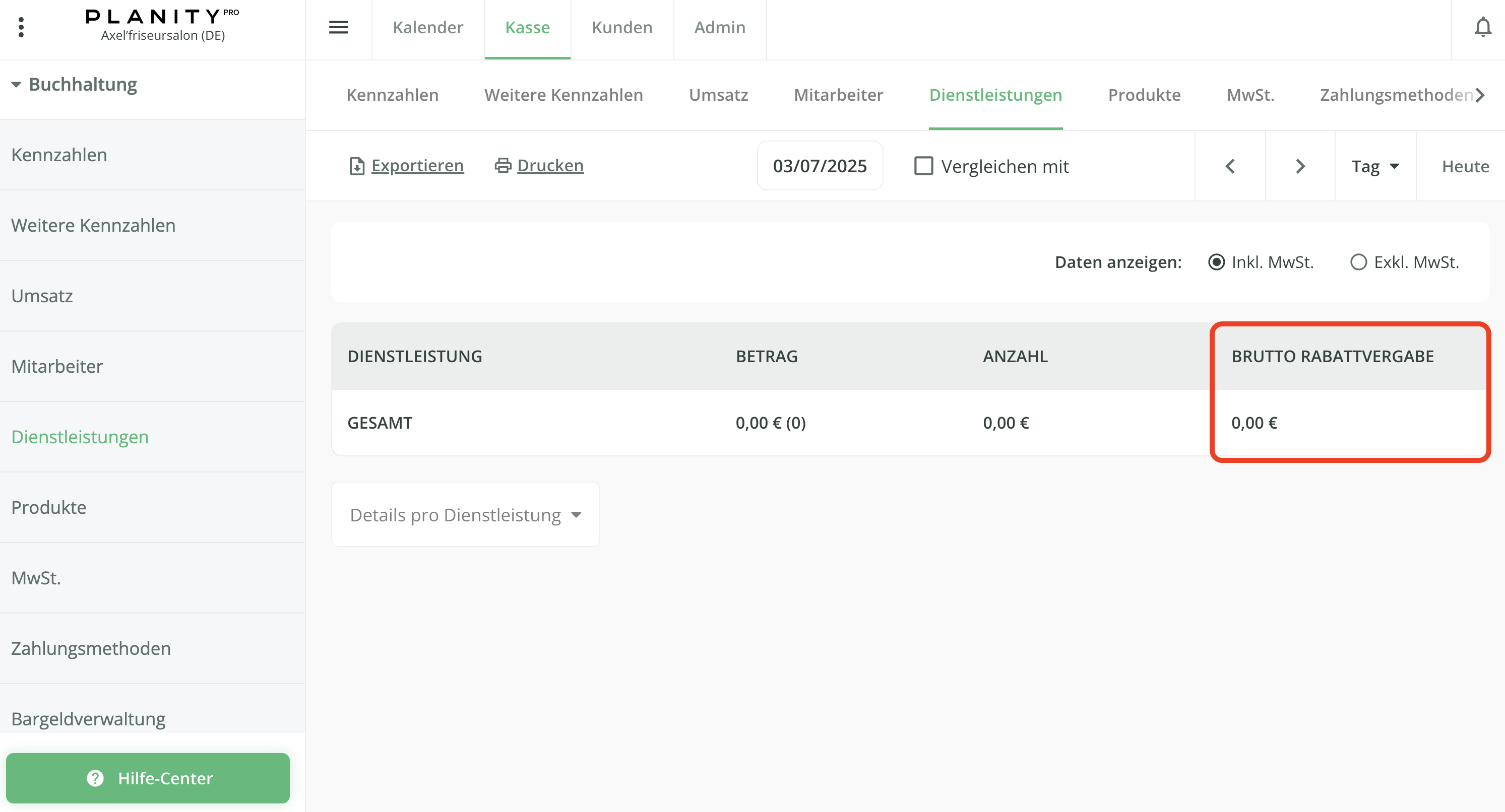This screenshot has height=812, width=1505.
Task: Open the notifications bell
Action: [x=1482, y=27]
